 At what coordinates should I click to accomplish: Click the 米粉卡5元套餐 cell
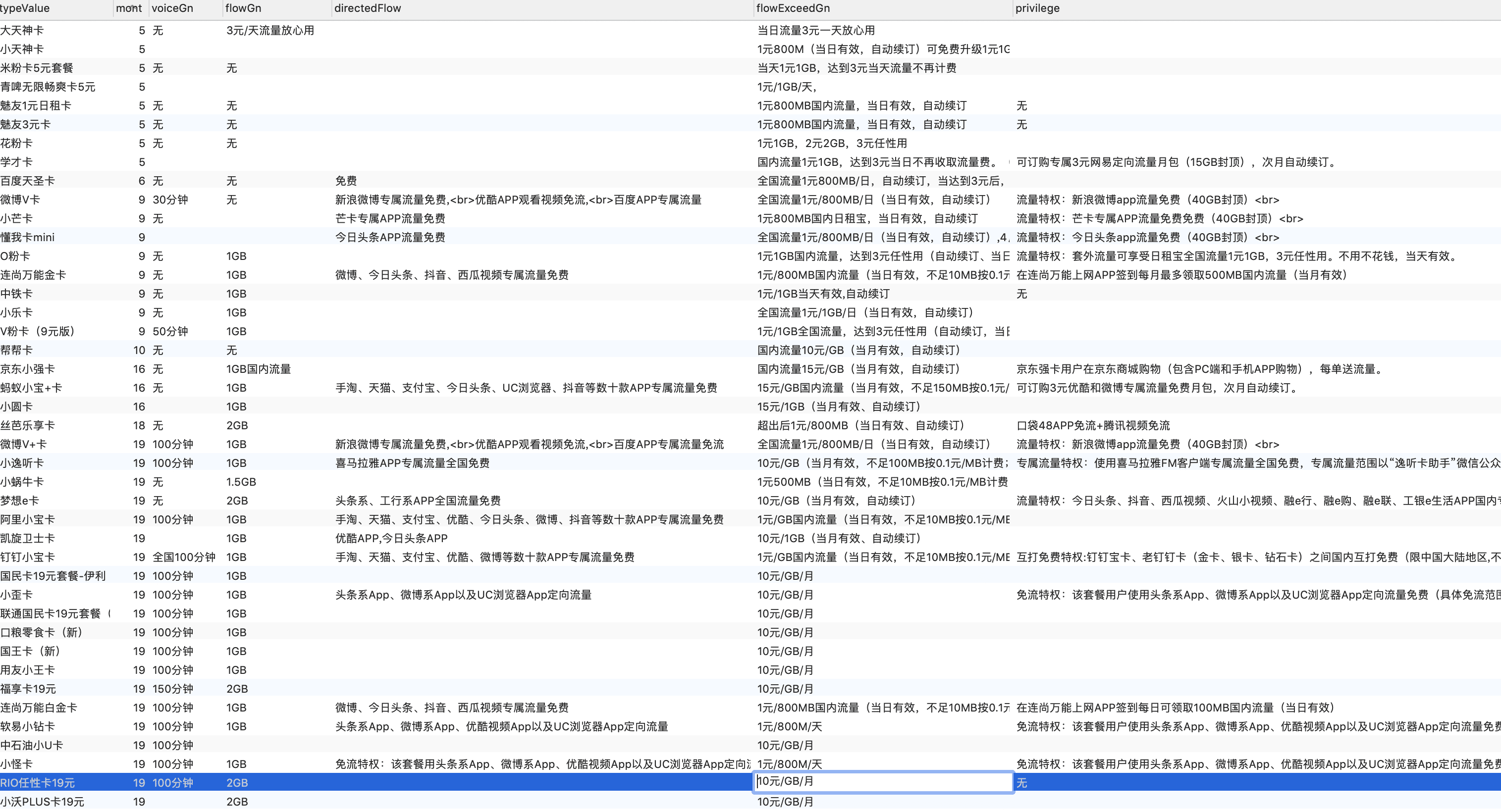[37, 68]
